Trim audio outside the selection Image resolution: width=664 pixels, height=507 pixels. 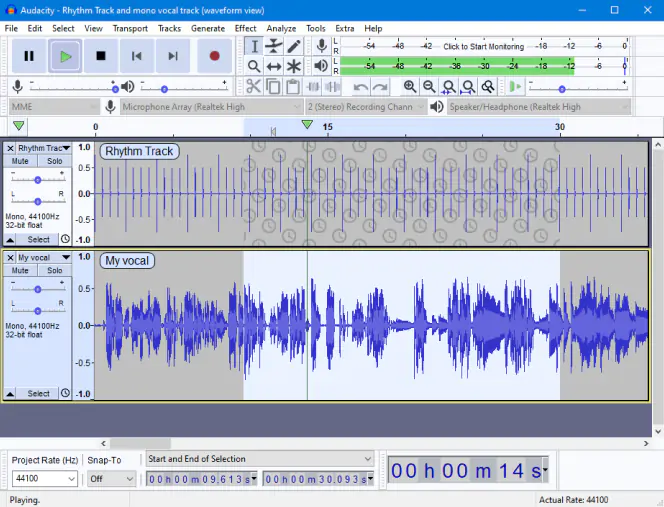click(x=313, y=86)
